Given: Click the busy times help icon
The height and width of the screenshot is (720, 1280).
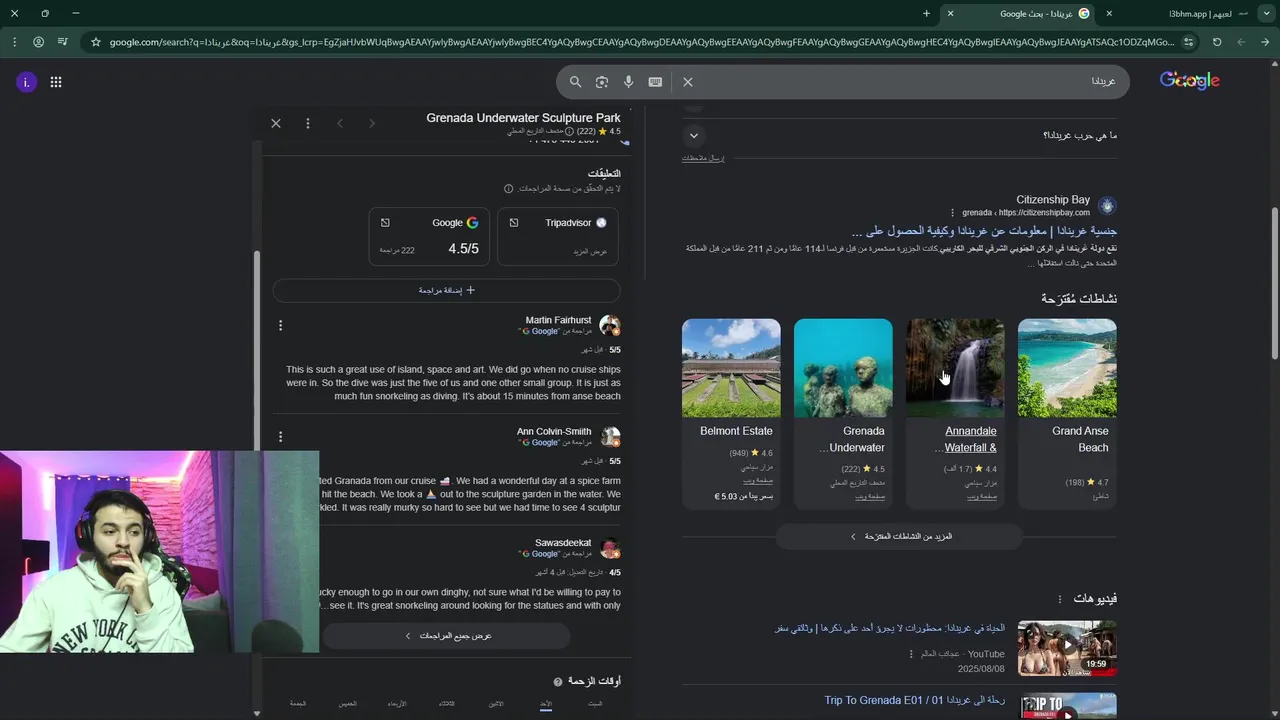Looking at the screenshot, I should pyautogui.click(x=558, y=681).
